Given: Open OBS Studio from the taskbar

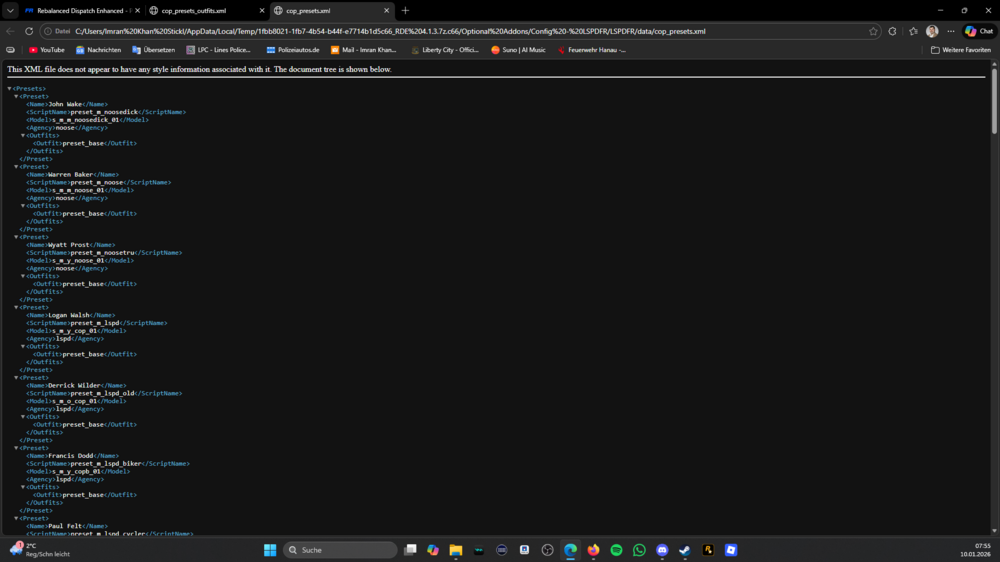Looking at the screenshot, I should point(547,550).
